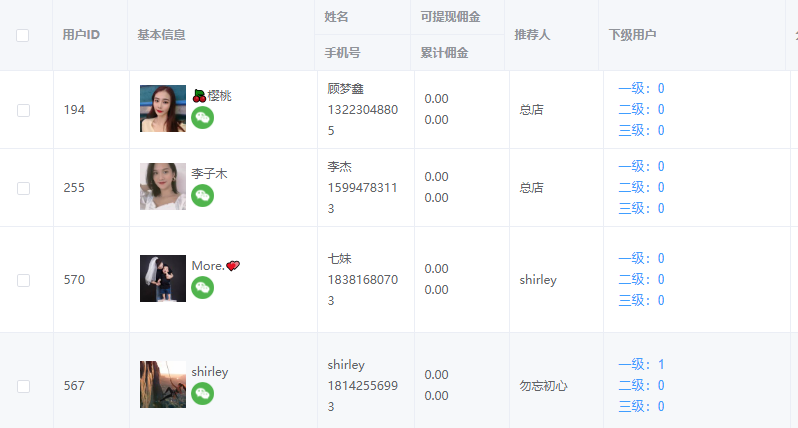Check the box for user 194
Image resolution: width=798 pixels, height=428 pixels.
coord(23,110)
